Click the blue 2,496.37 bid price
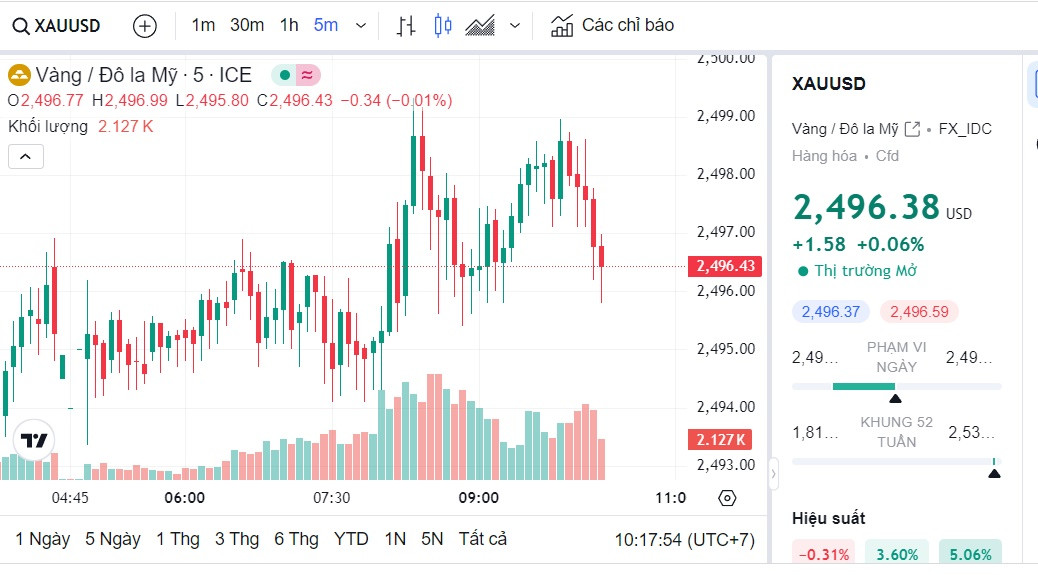Image resolution: width=1038 pixels, height=575 pixels. tap(831, 312)
